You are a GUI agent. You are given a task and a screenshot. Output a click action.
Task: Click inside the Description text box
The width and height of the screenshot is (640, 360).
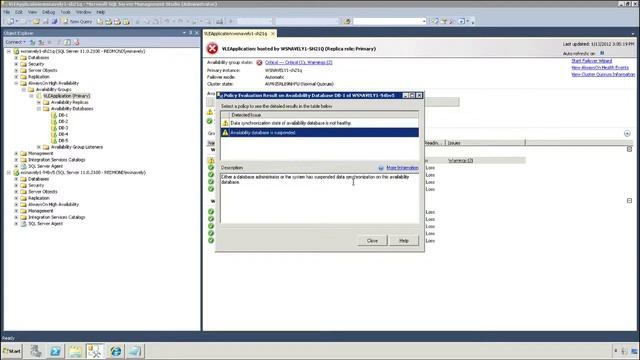click(320, 198)
